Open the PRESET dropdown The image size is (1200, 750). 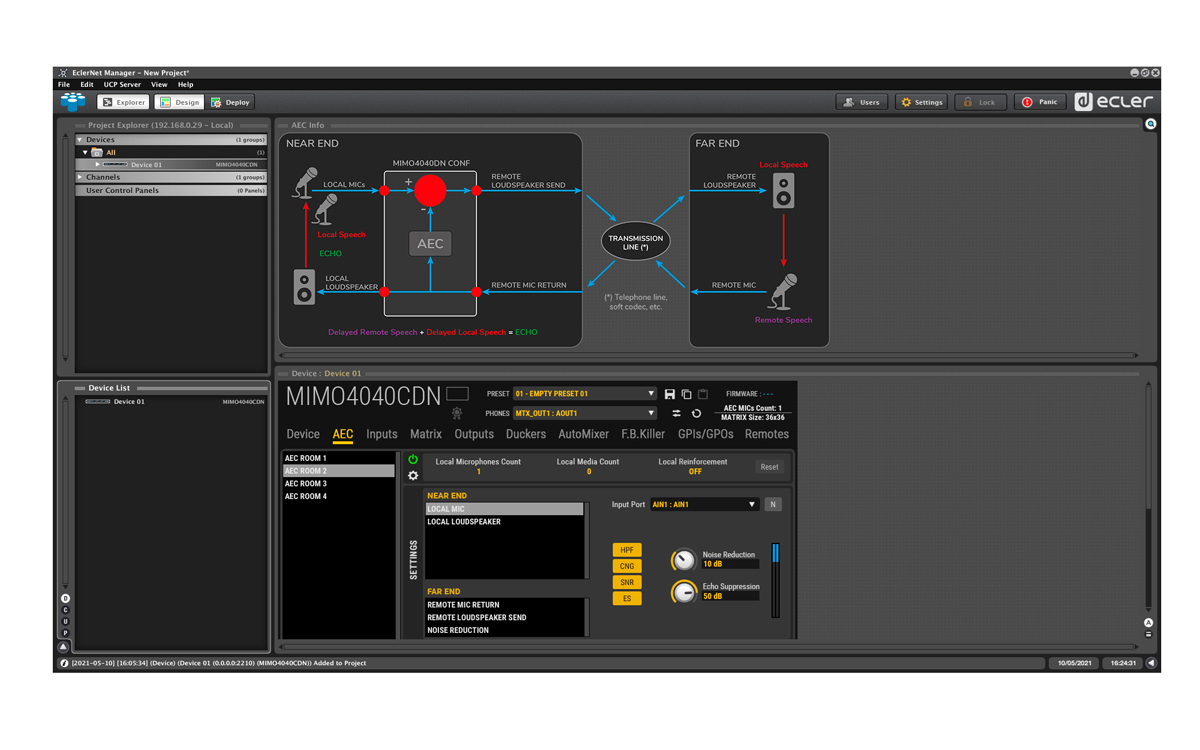click(584, 394)
